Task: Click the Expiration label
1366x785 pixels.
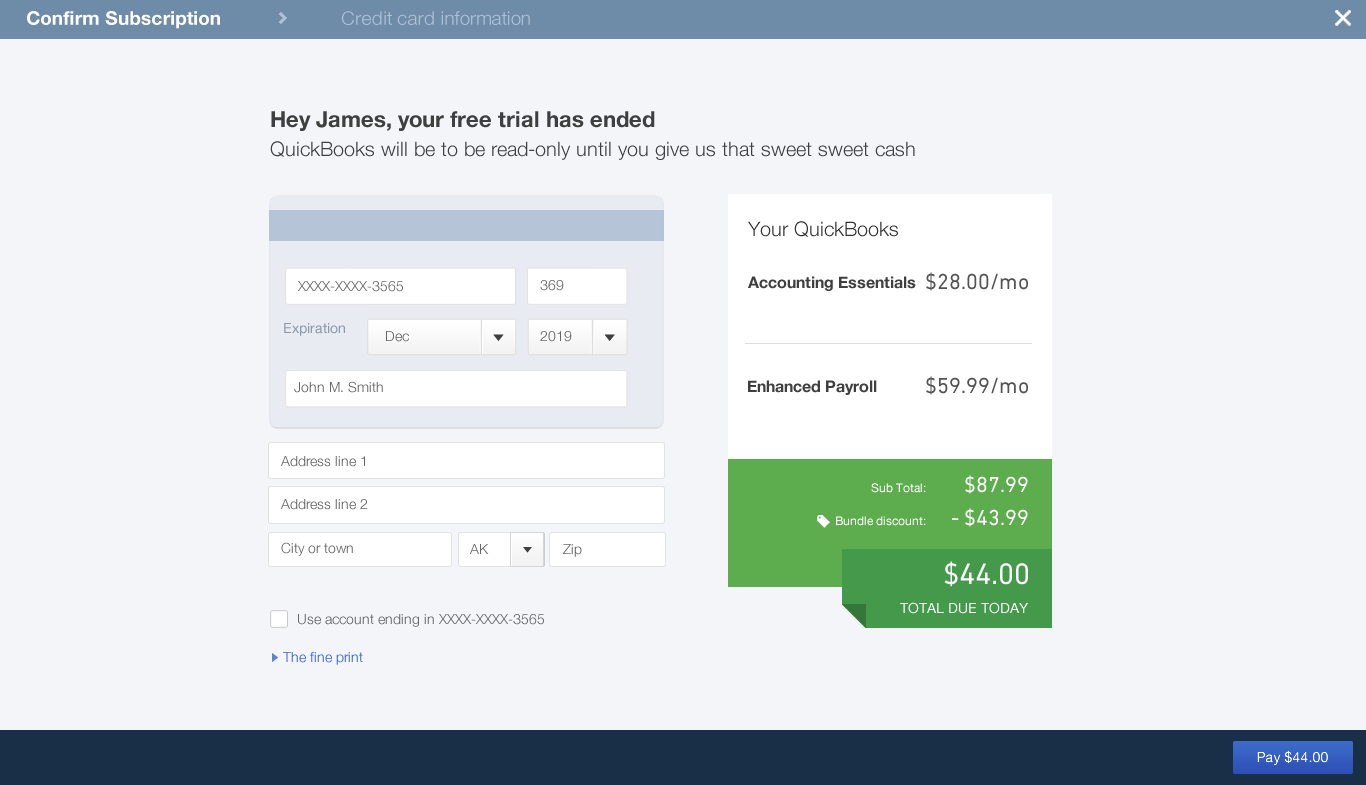Action: 314,328
